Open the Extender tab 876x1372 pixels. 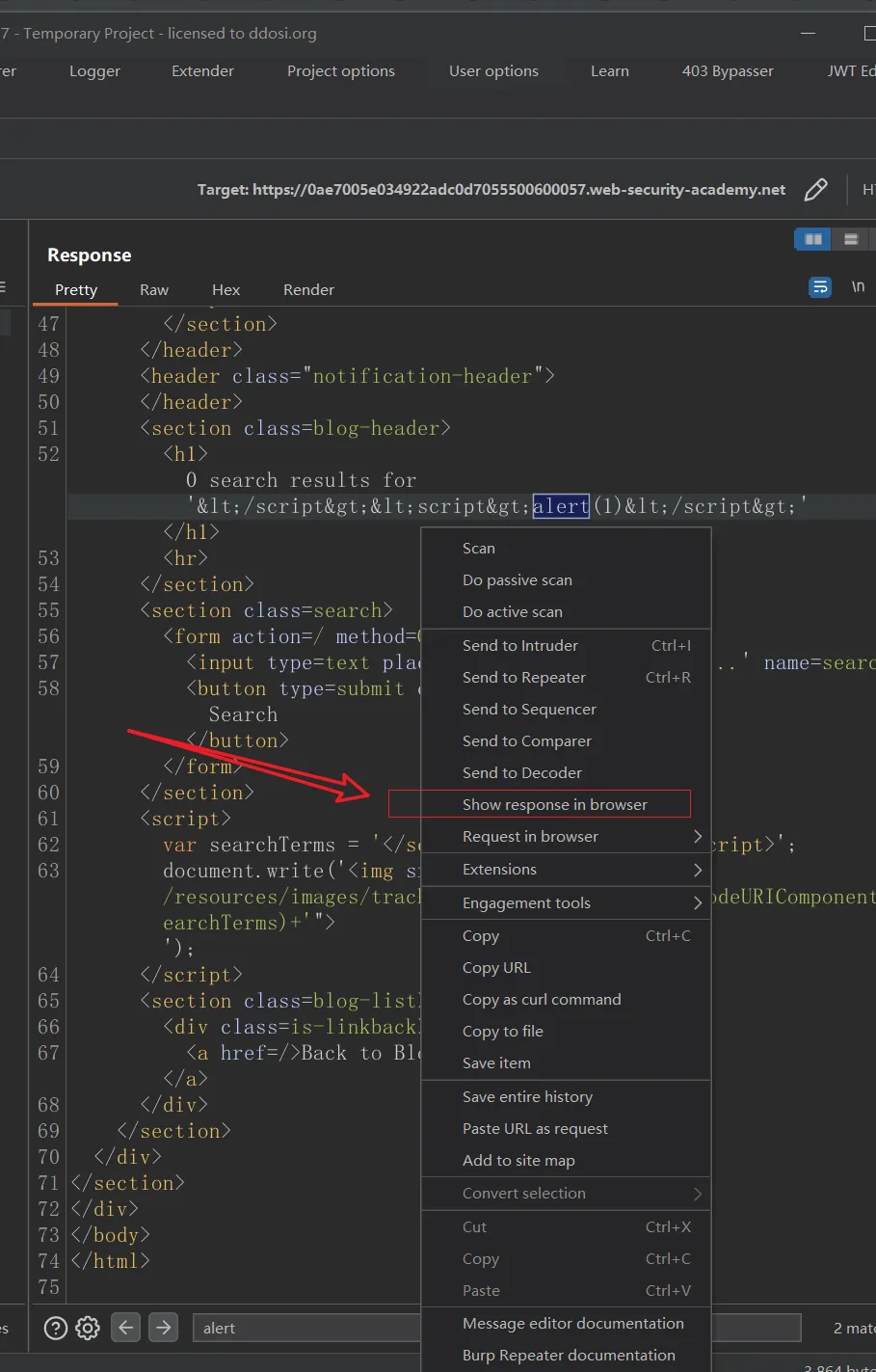(x=202, y=71)
